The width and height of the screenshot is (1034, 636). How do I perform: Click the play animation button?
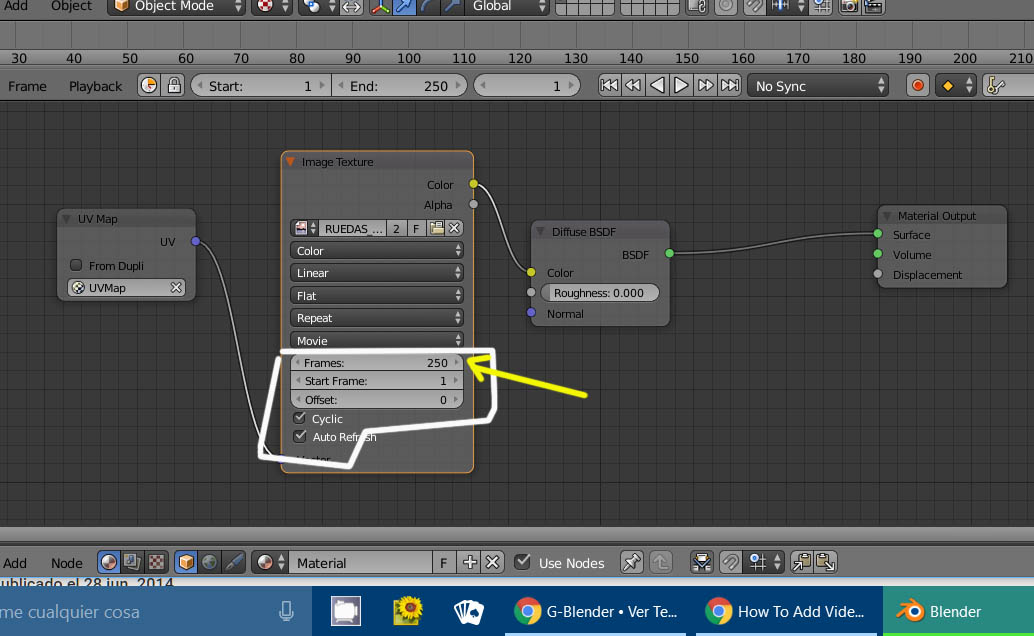681,86
